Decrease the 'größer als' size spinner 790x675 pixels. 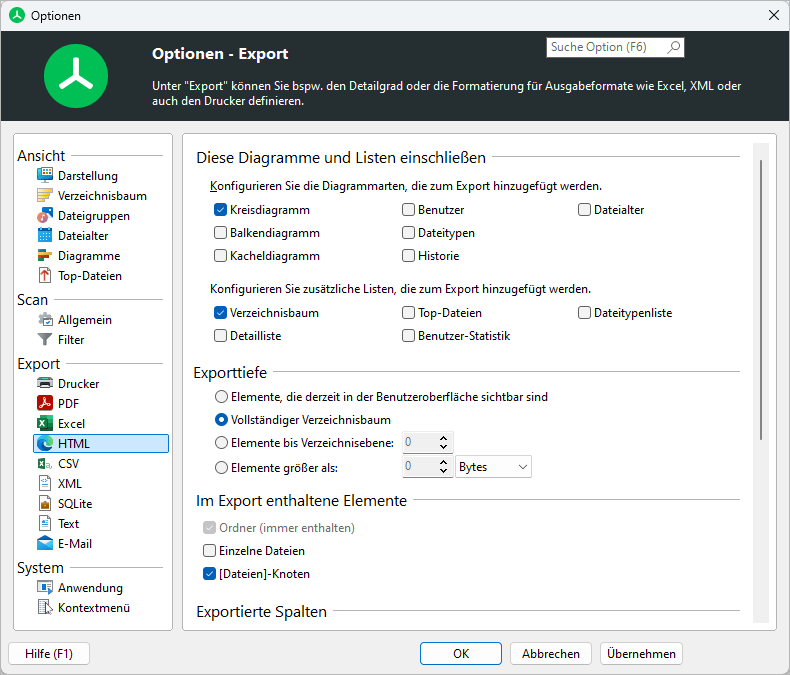tap(443, 471)
